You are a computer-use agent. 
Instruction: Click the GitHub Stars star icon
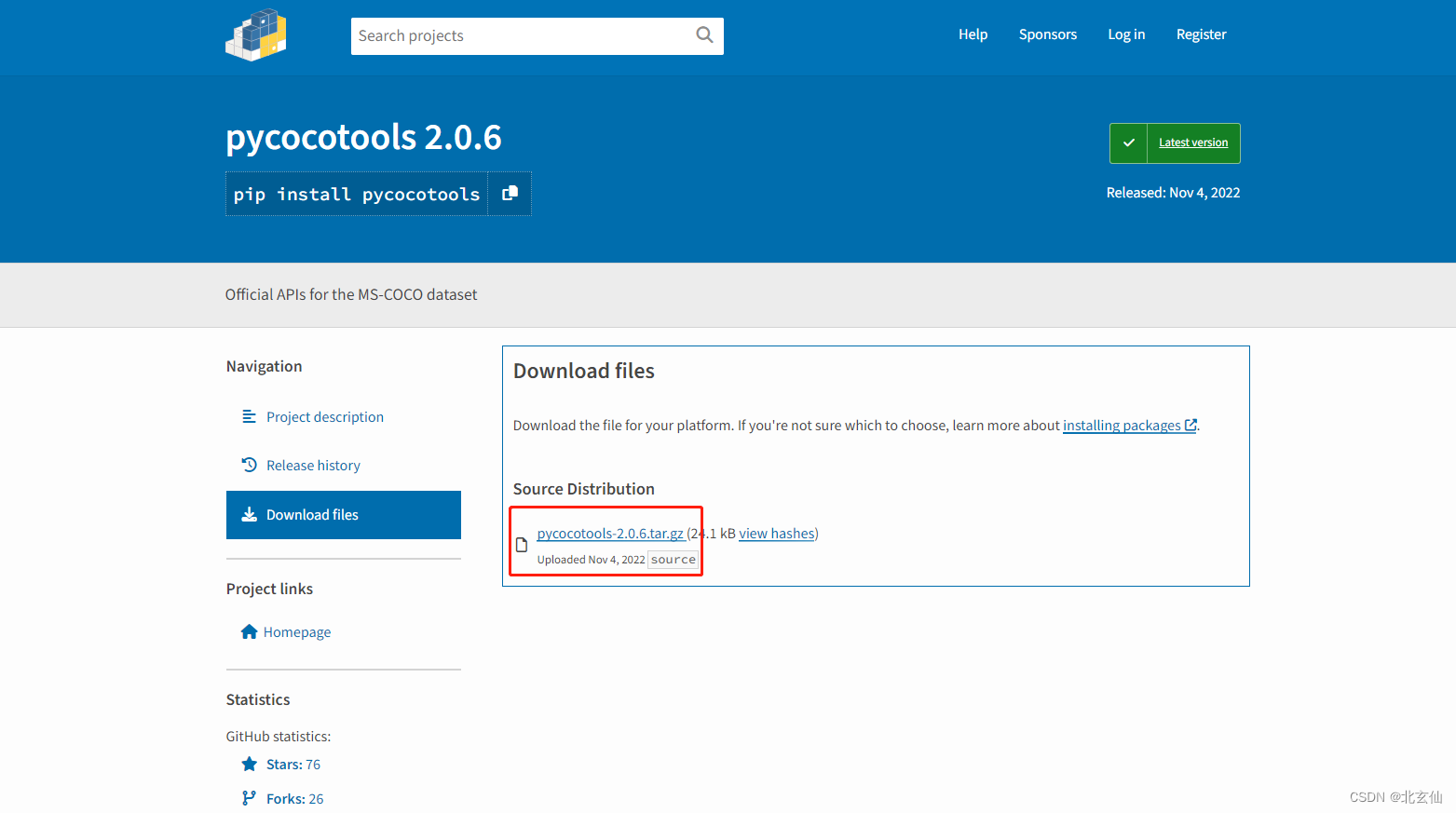[x=249, y=764]
